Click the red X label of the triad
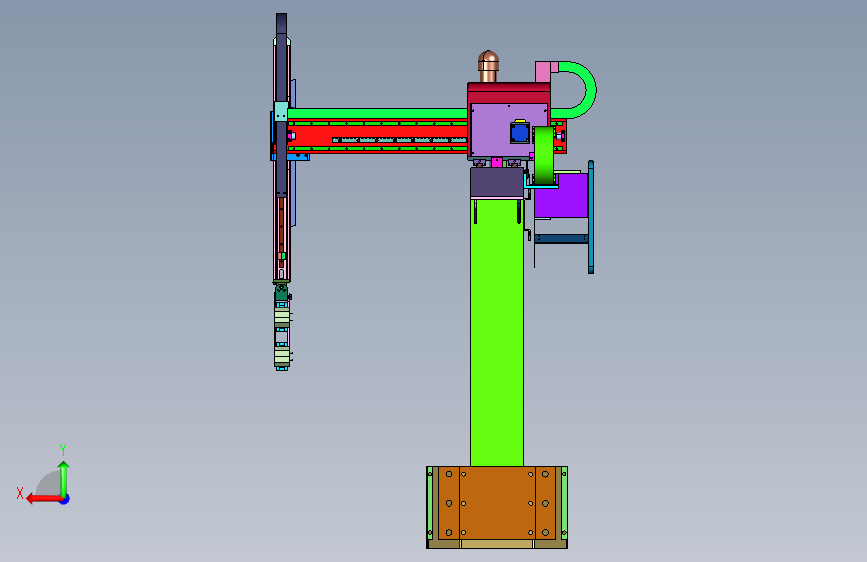The width and height of the screenshot is (867, 562). (20, 493)
